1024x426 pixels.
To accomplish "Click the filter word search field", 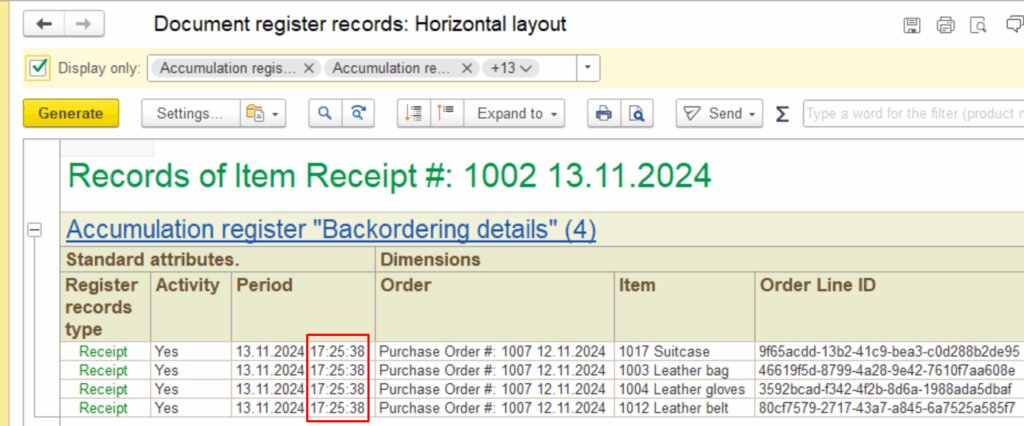I will 912,114.
